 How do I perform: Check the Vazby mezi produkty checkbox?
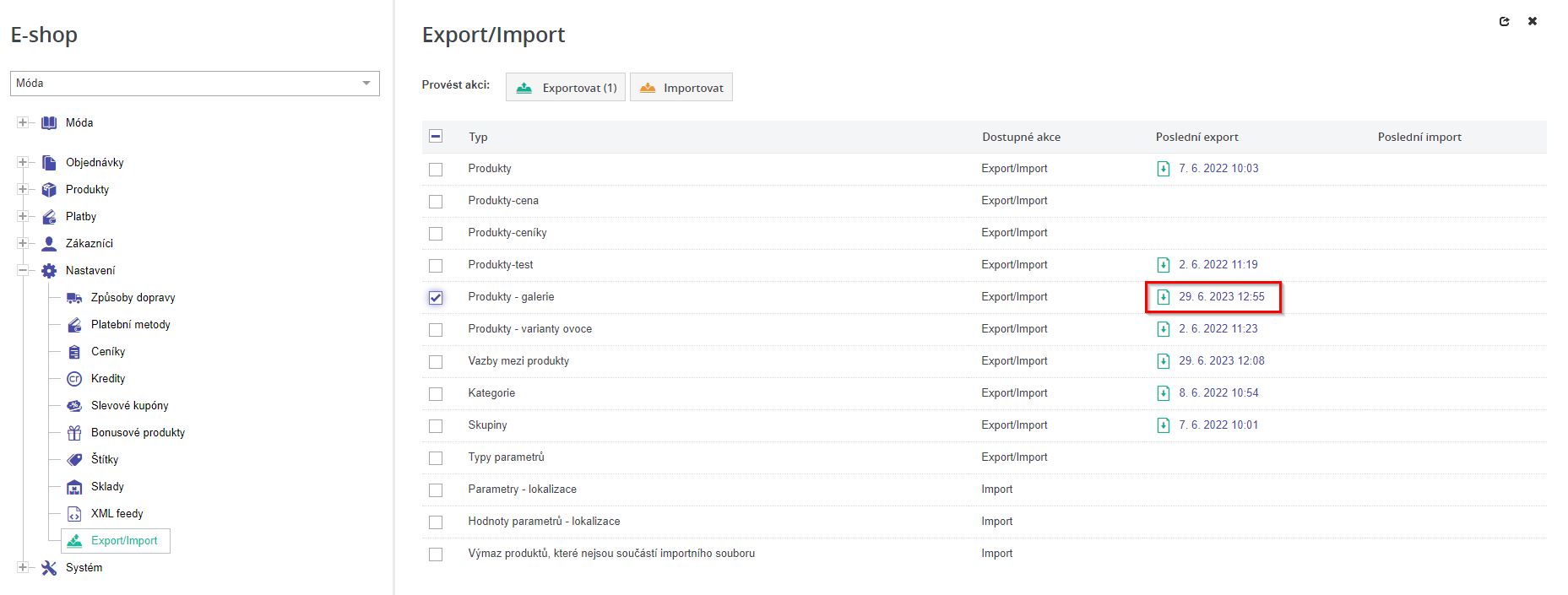[x=436, y=362]
